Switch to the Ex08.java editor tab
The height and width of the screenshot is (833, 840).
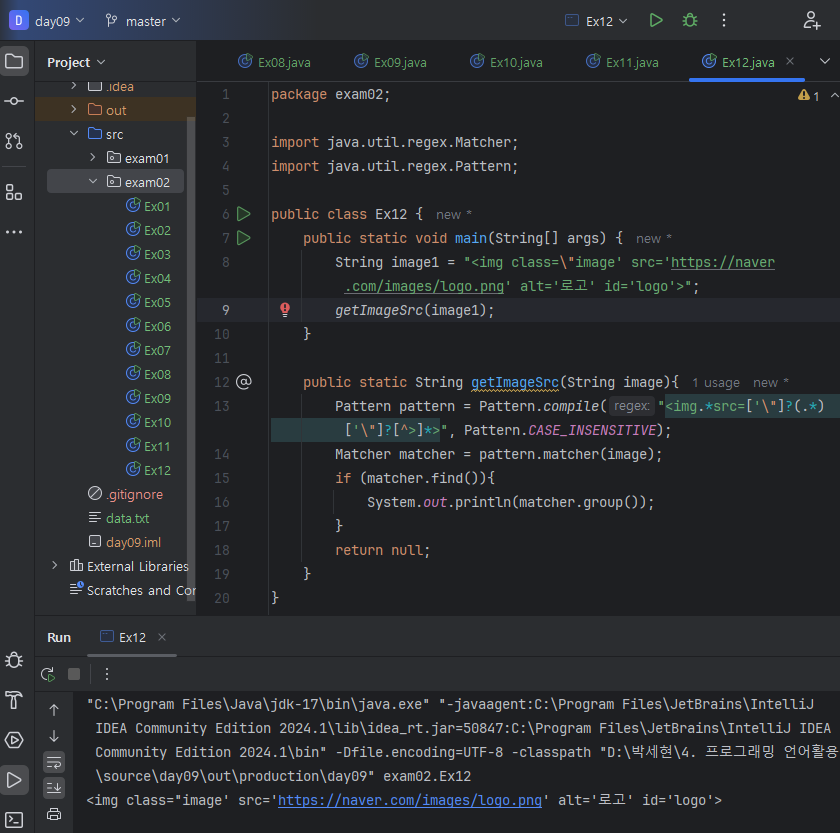(274, 62)
